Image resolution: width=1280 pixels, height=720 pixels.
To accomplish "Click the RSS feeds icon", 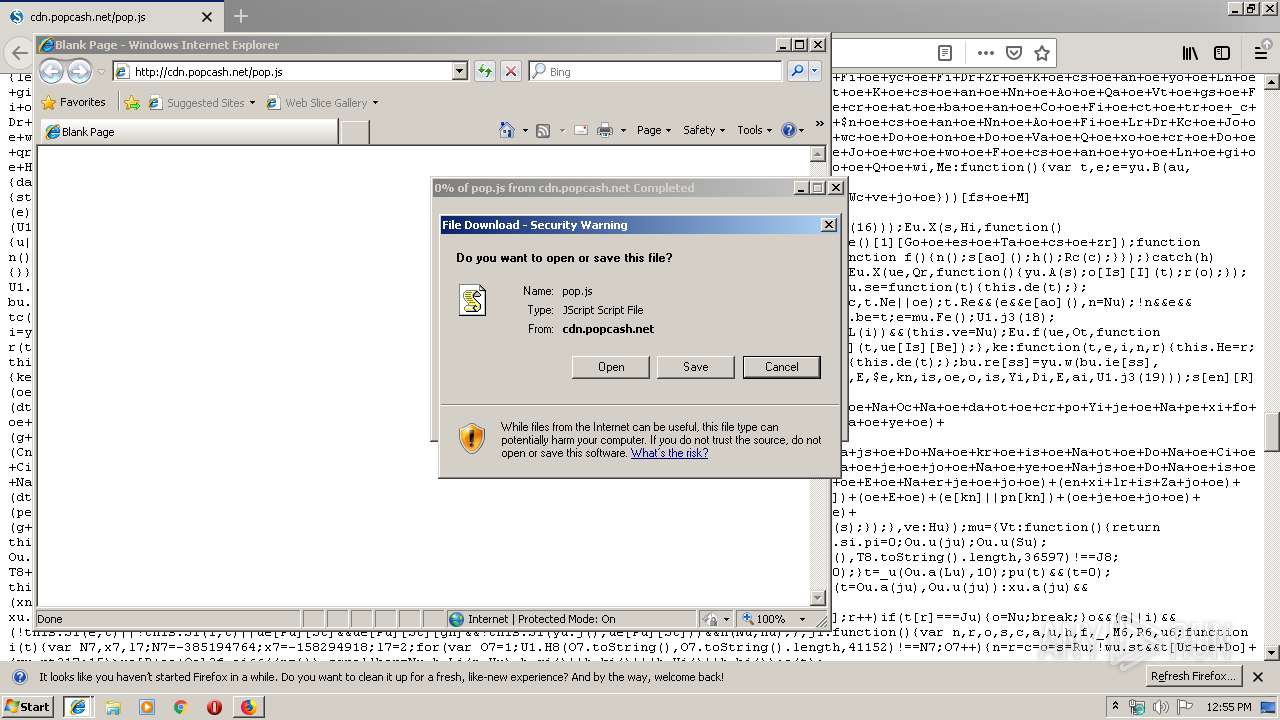I will 543,130.
